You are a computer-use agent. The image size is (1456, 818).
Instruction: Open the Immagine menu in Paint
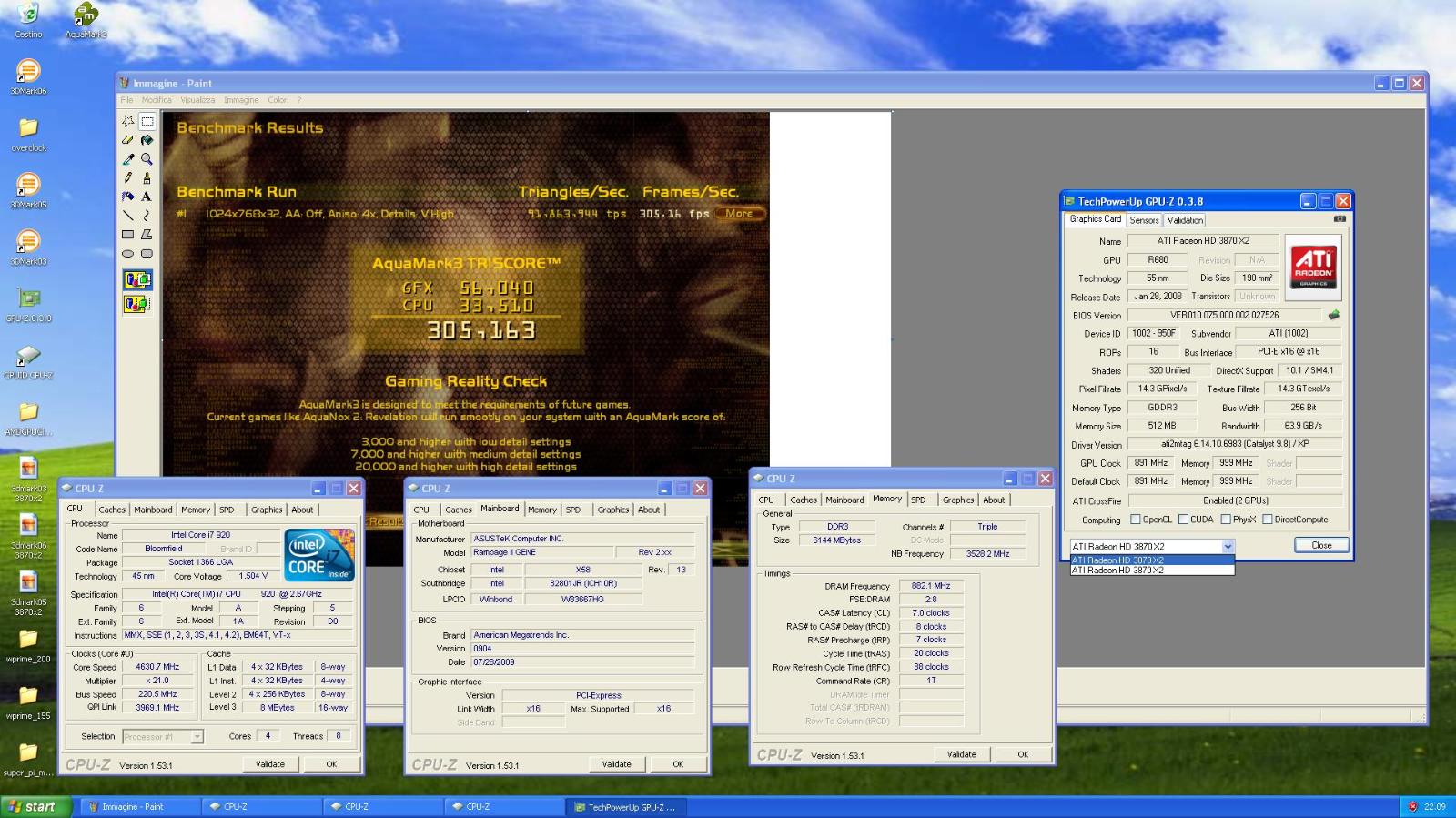pos(241,100)
